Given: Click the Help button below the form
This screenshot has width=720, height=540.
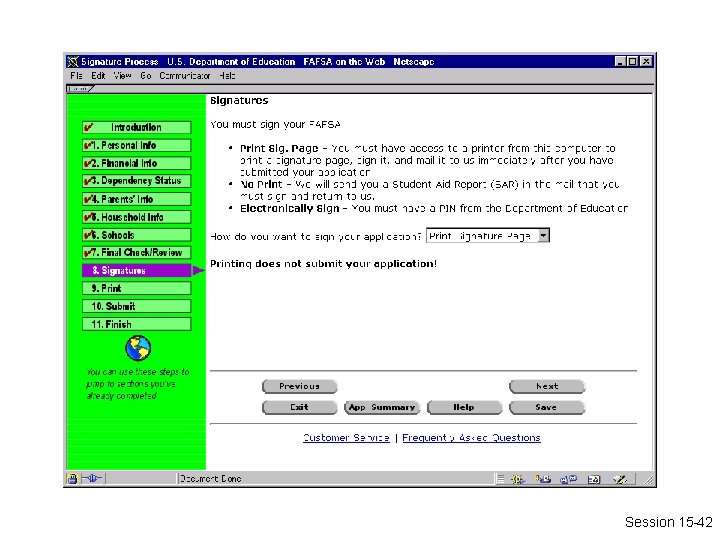Looking at the screenshot, I should [x=464, y=407].
